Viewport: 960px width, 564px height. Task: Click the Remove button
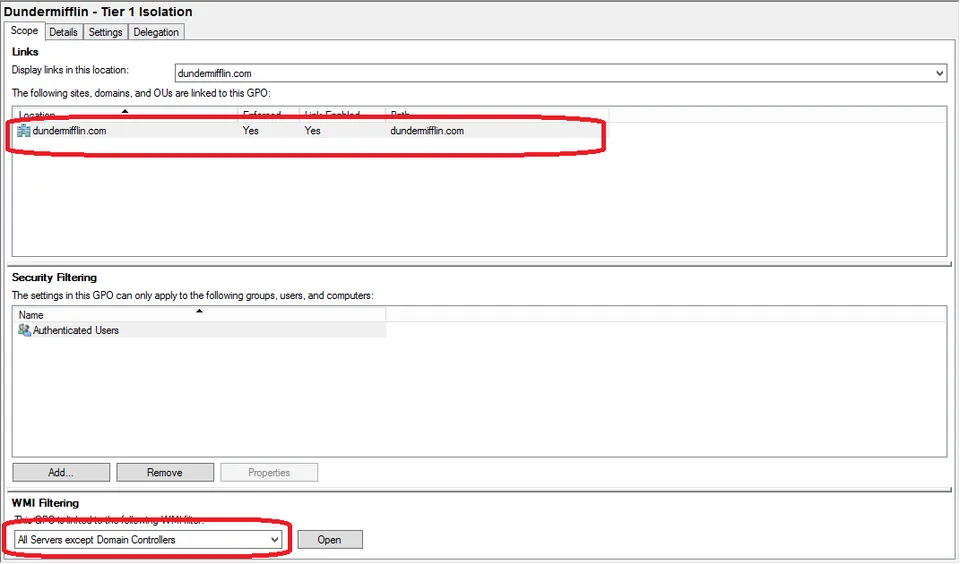[x=165, y=472]
